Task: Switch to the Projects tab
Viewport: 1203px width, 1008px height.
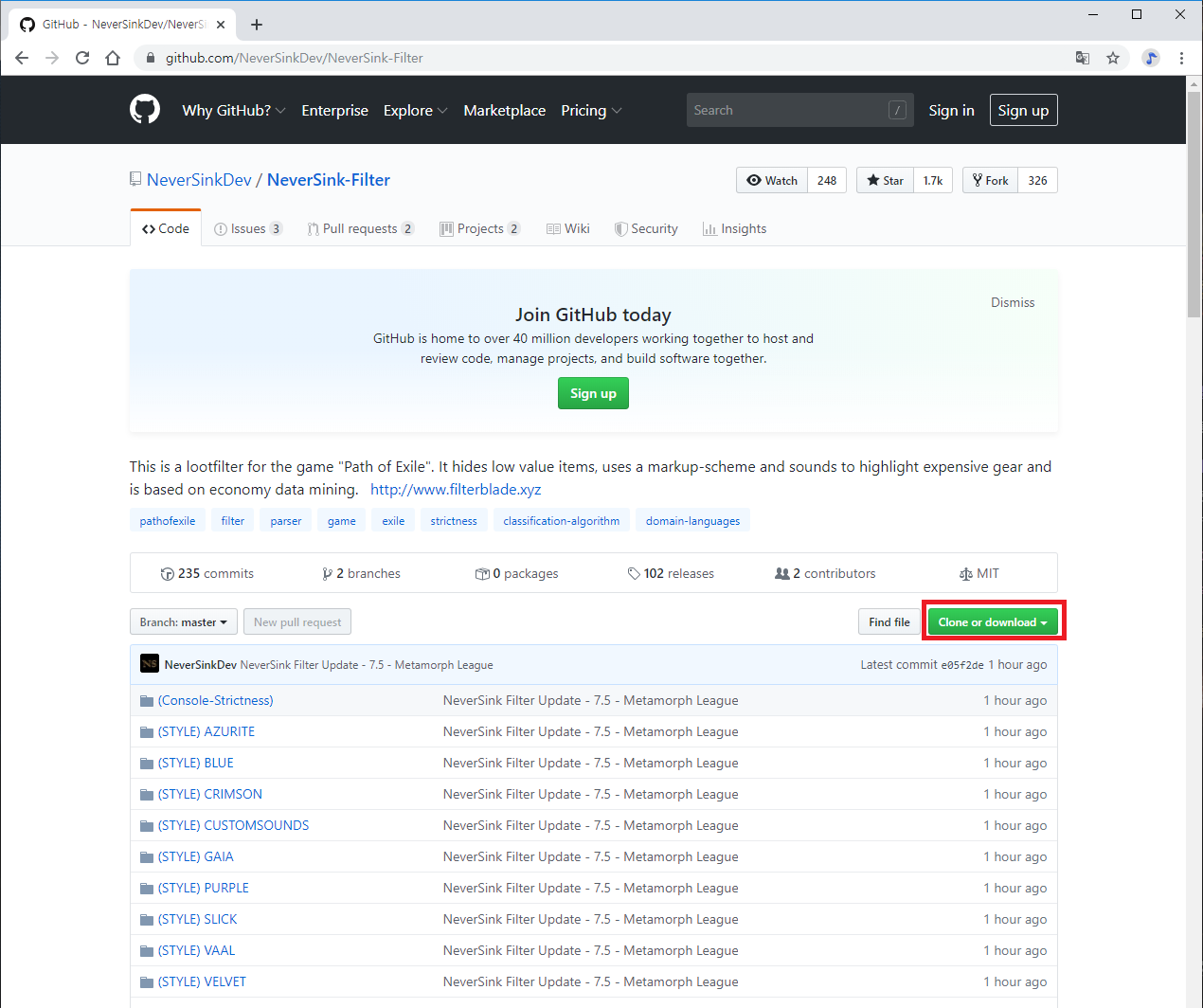Action: 480,228
